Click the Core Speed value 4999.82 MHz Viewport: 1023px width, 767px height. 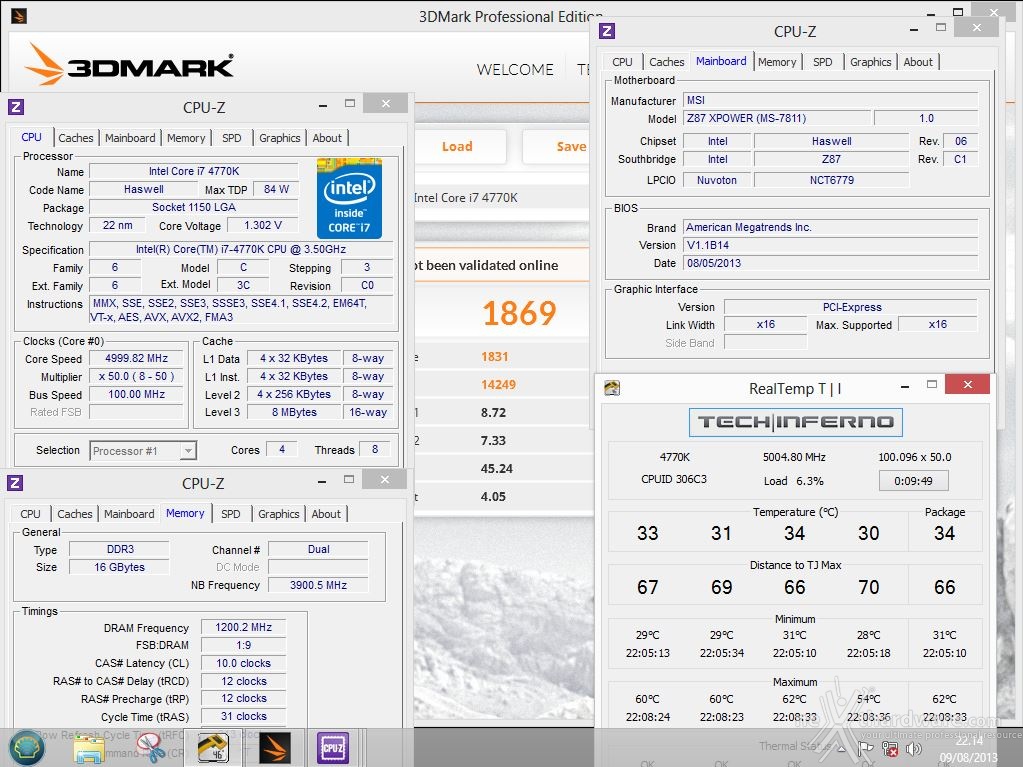pos(136,359)
